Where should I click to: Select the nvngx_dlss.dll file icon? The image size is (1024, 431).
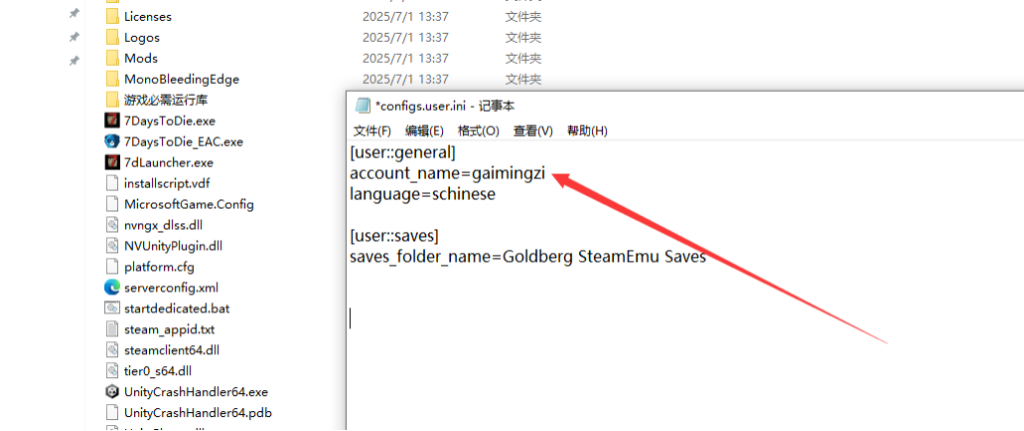point(112,225)
